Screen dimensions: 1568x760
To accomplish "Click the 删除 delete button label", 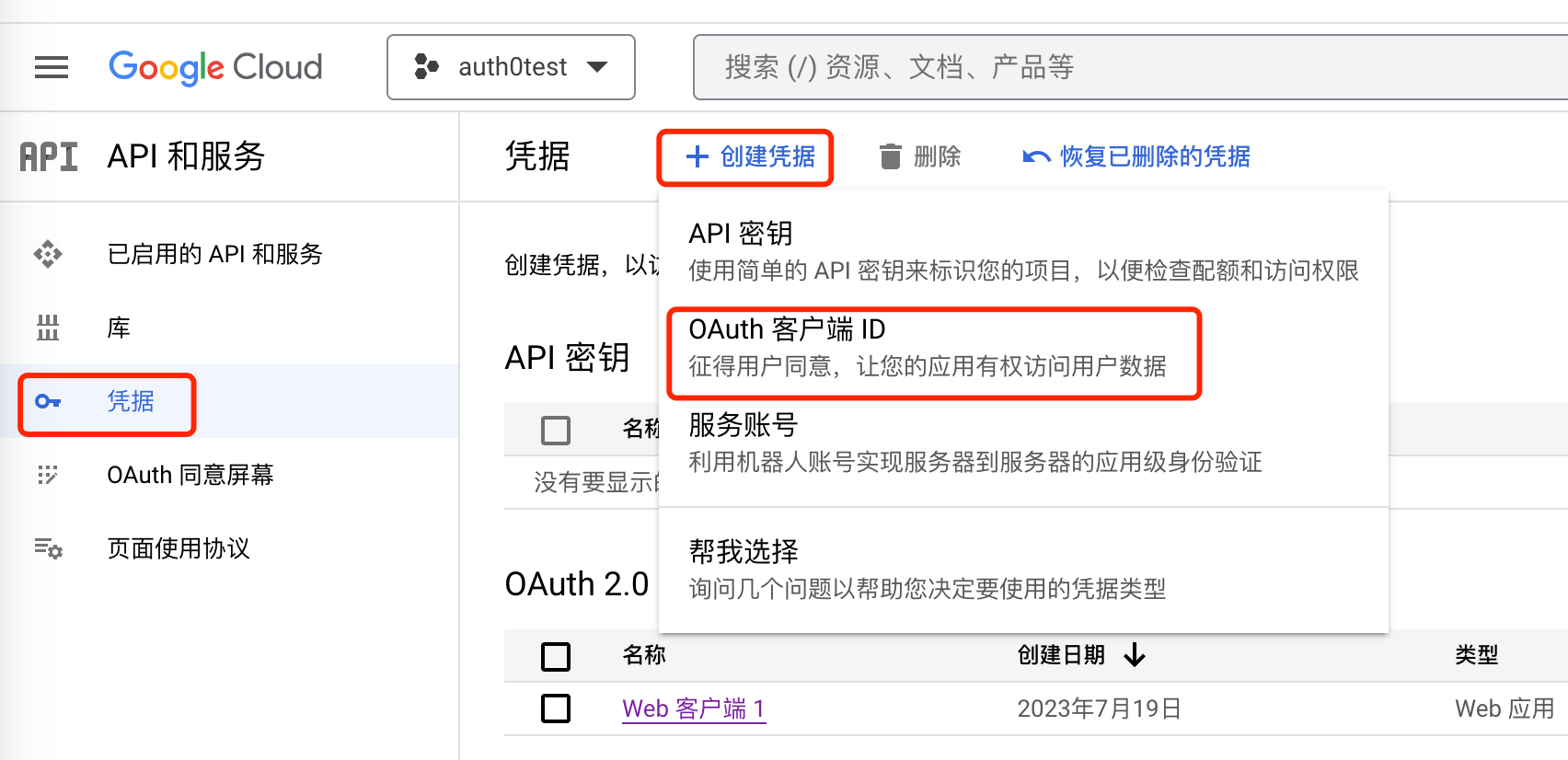I will pyautogui.click(x=937, y=156).
